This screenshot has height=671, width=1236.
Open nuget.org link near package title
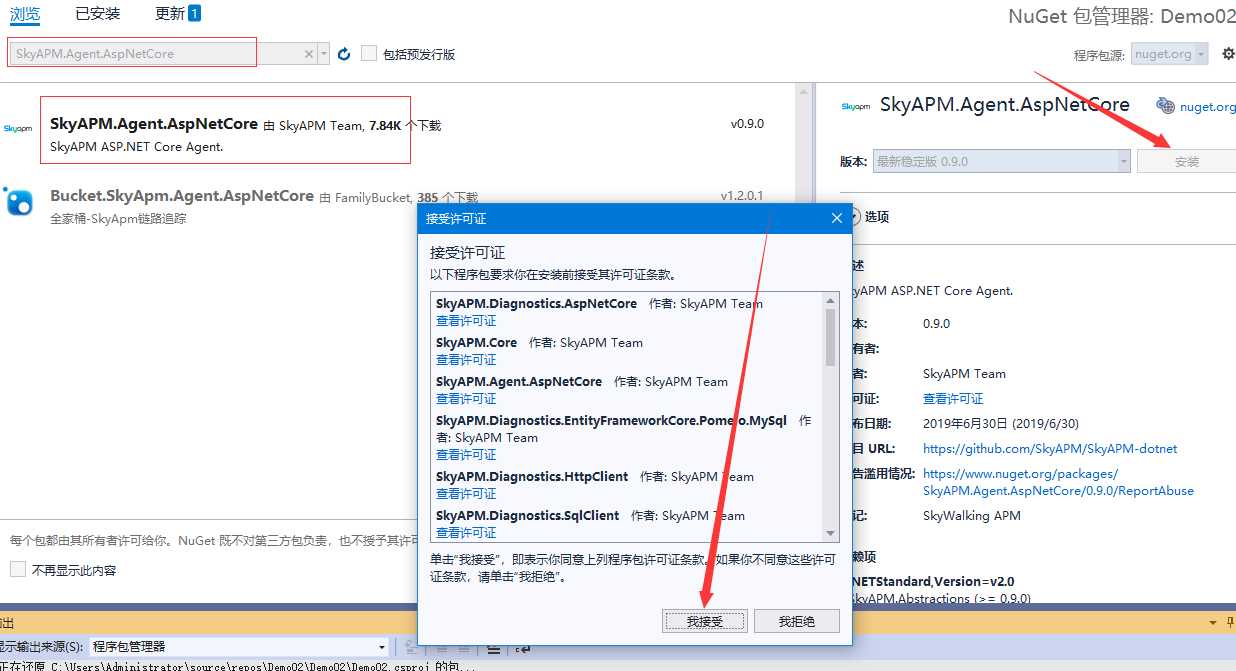pyautogui.click(x=1207, y=106)
